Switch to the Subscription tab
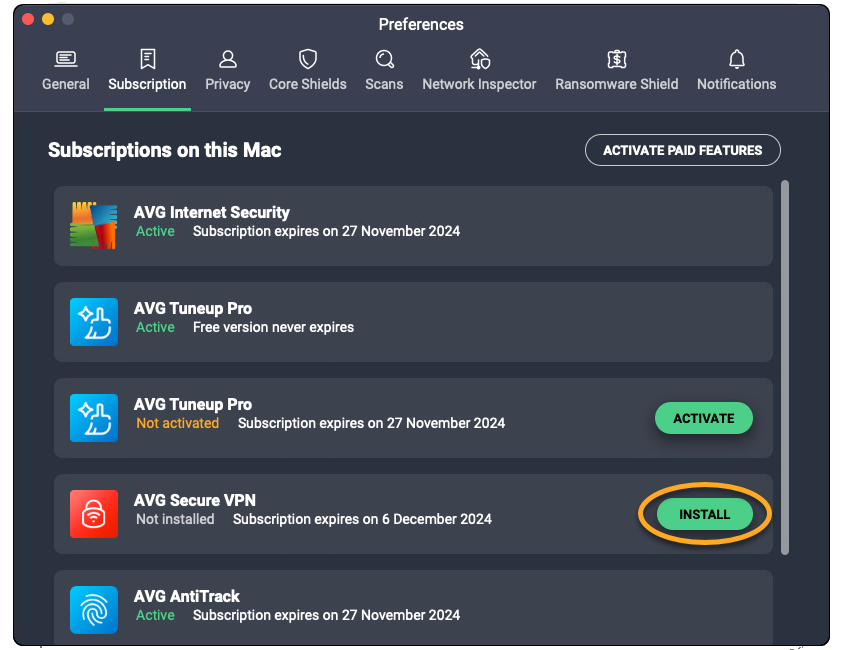Viewport: 844px width, 650px height. point(147,84)
